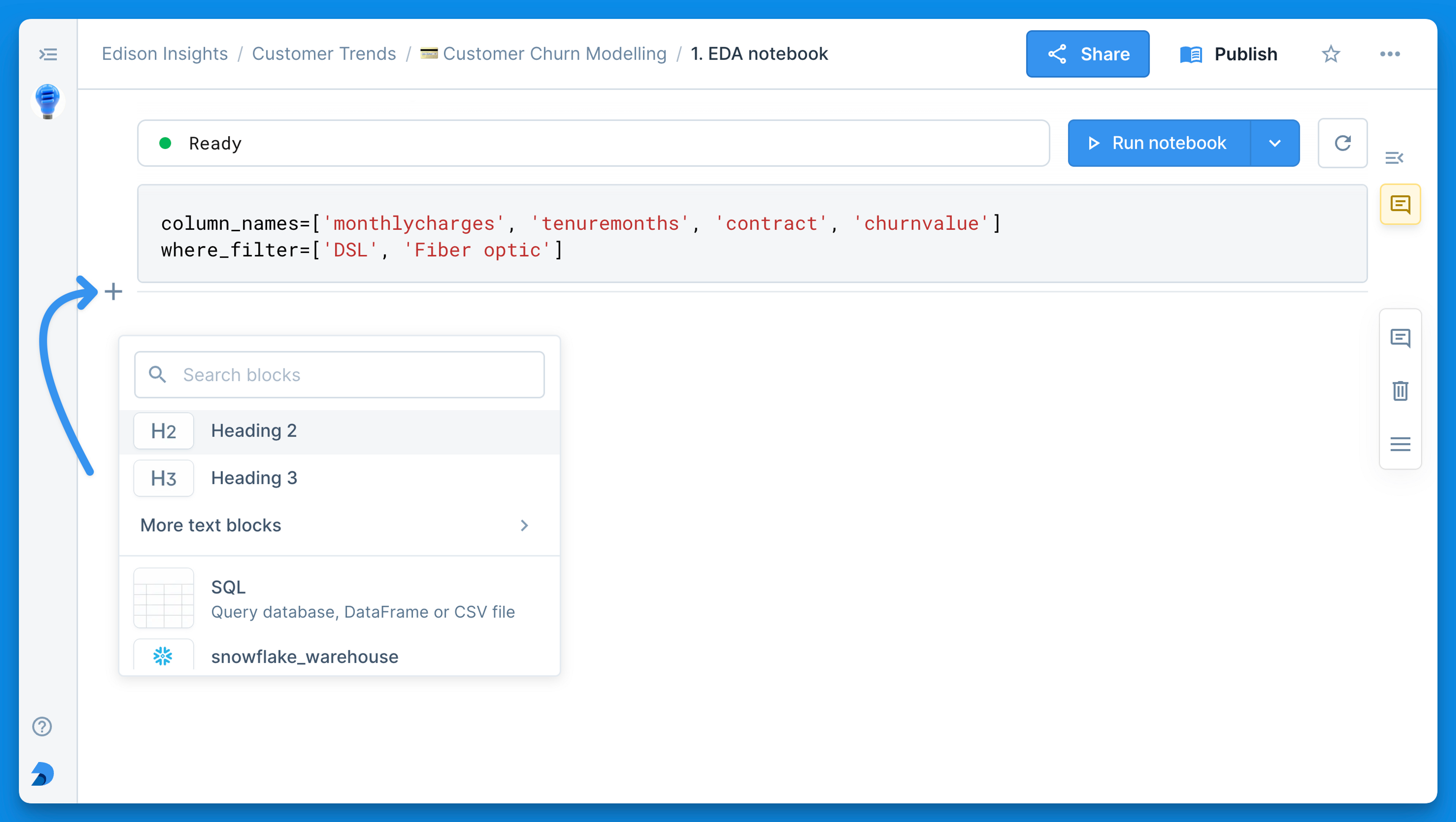Delete block using trash icon
This screenshot has height=822, width=1456.
pos(1400,391)
